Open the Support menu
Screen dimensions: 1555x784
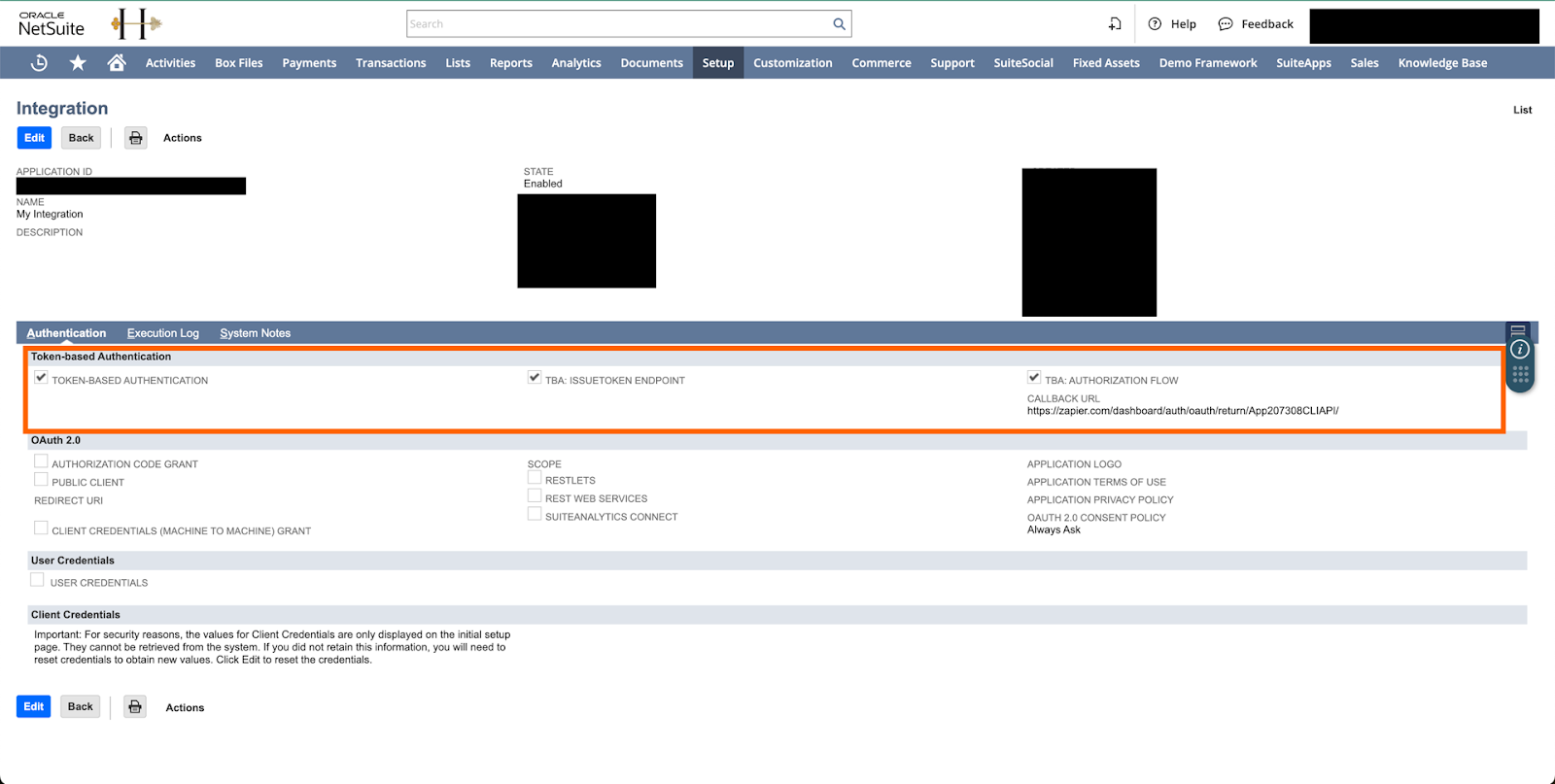(952, 63)
